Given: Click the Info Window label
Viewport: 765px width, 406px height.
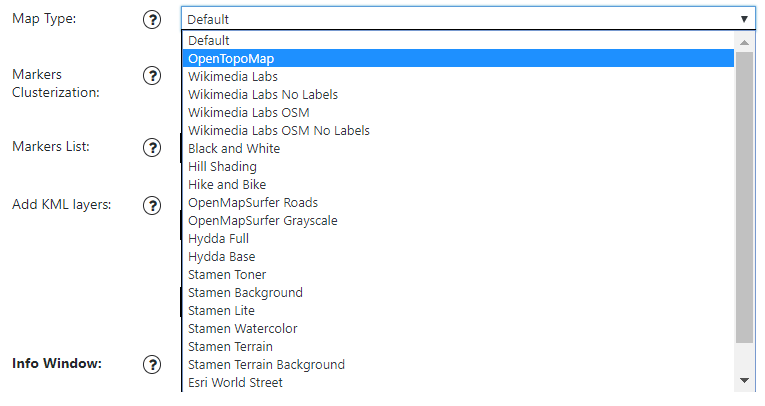Looking at the screenshot, I should pyautogui.click(x=57, y=364).
